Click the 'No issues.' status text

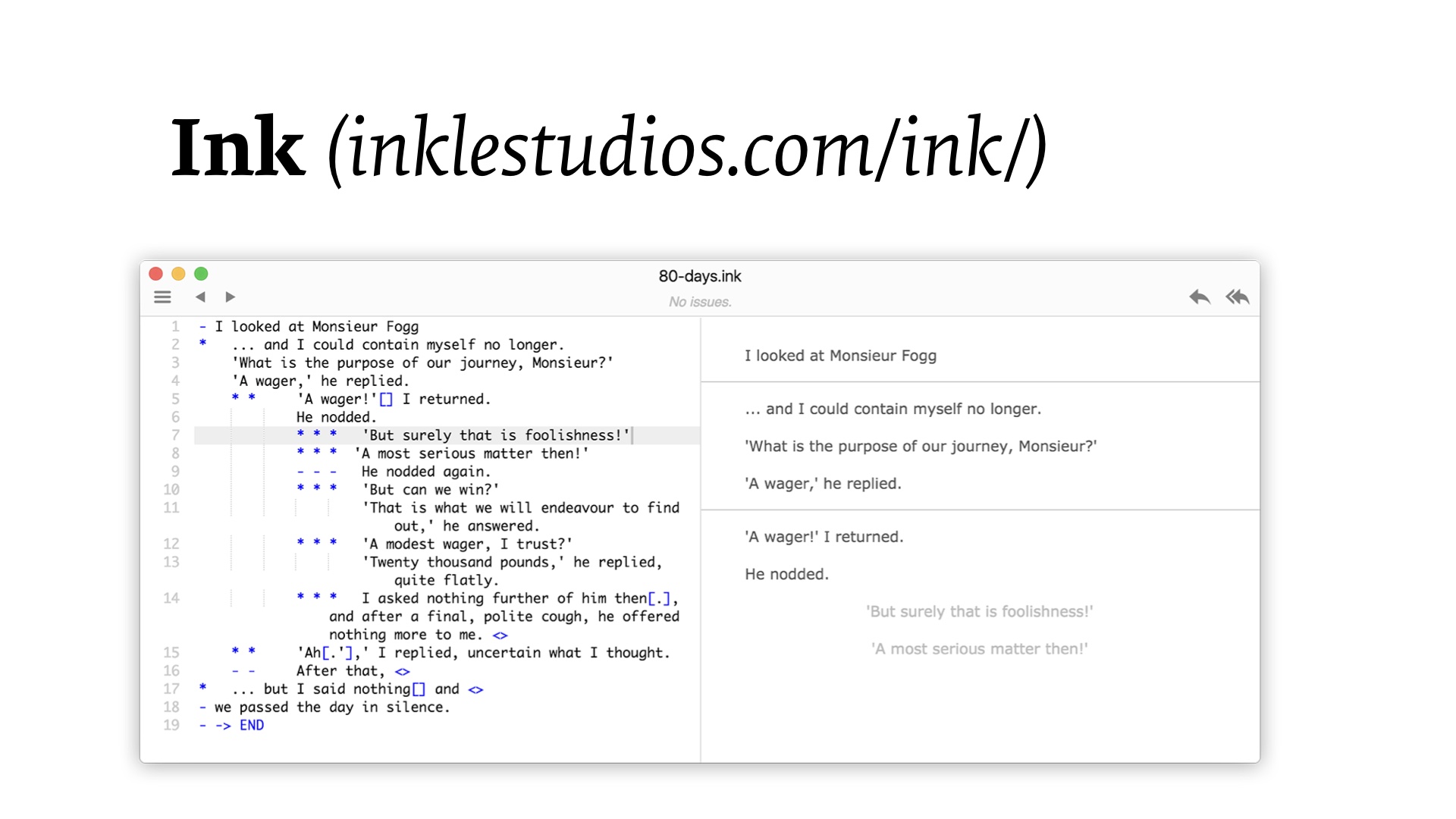(700, 302)
